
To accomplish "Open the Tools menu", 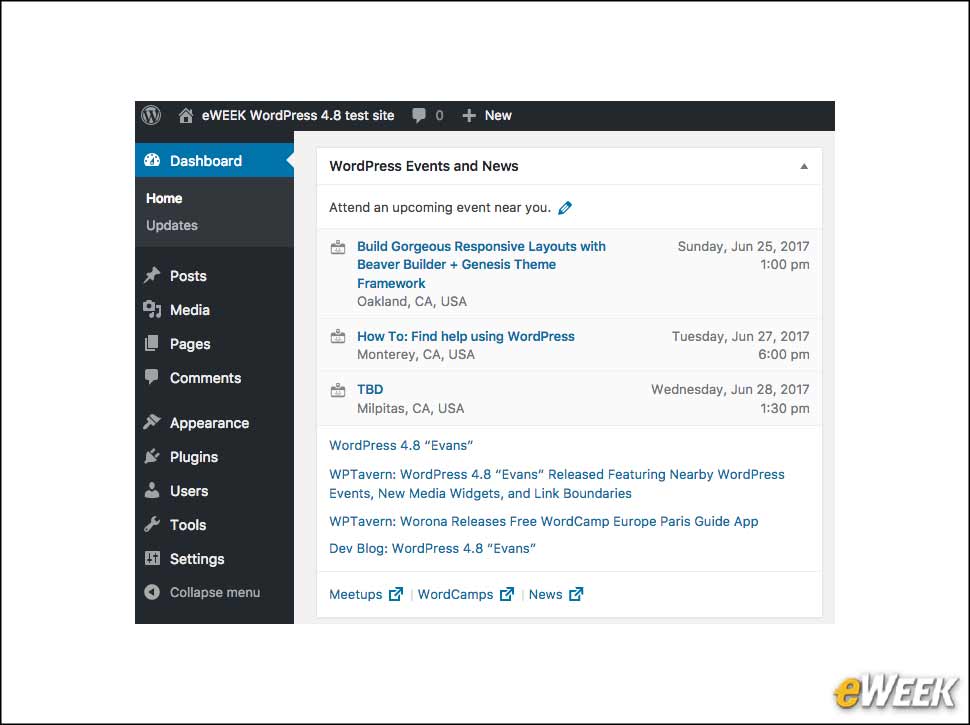I will (188, 525).
